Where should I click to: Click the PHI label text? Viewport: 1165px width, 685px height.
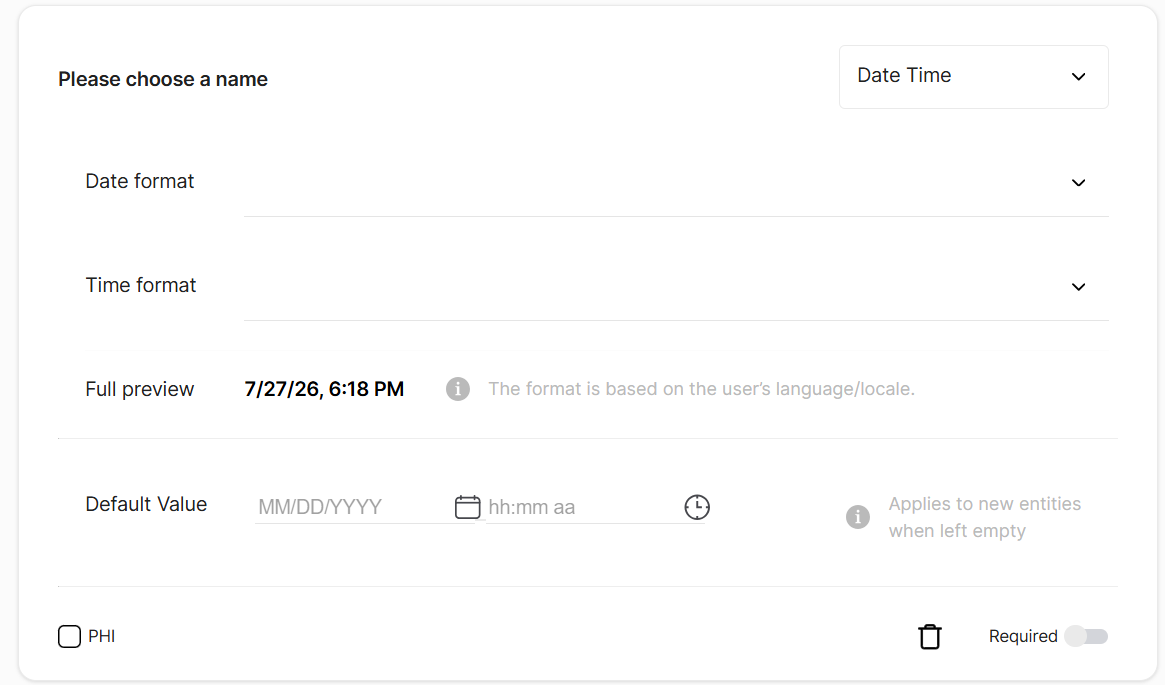(102, 637)
